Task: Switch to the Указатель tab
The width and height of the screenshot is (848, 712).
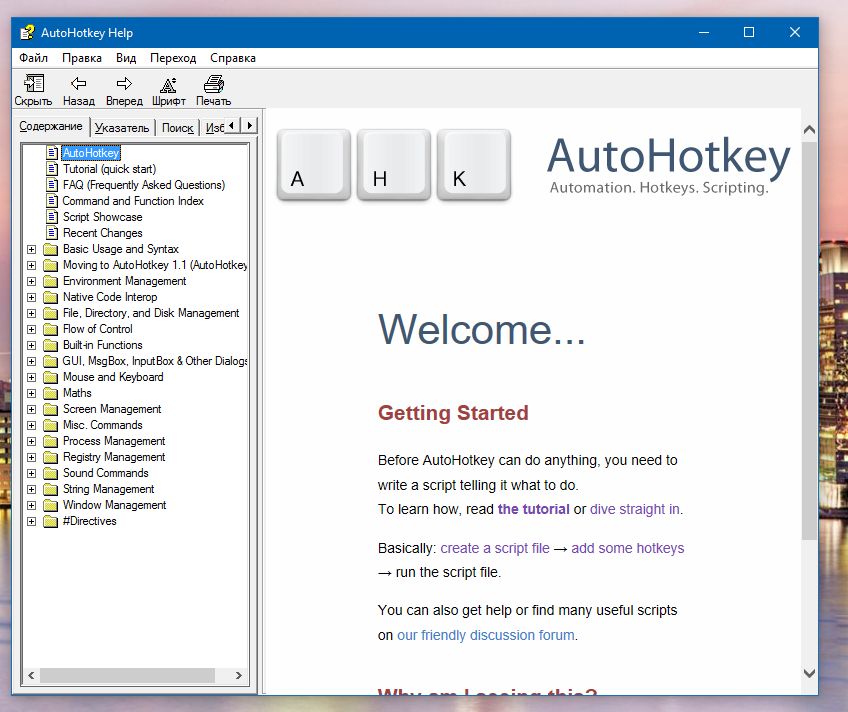Action: pos(122,128)
